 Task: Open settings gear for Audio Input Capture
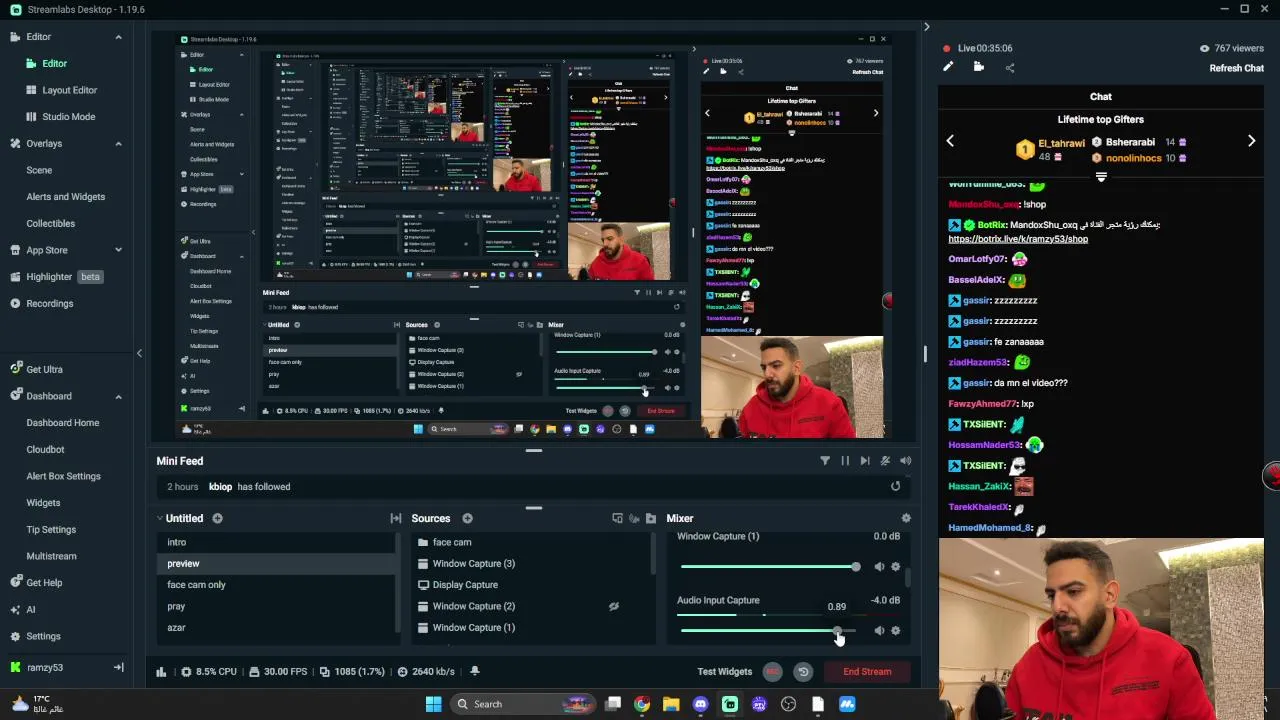click(895, 630)
